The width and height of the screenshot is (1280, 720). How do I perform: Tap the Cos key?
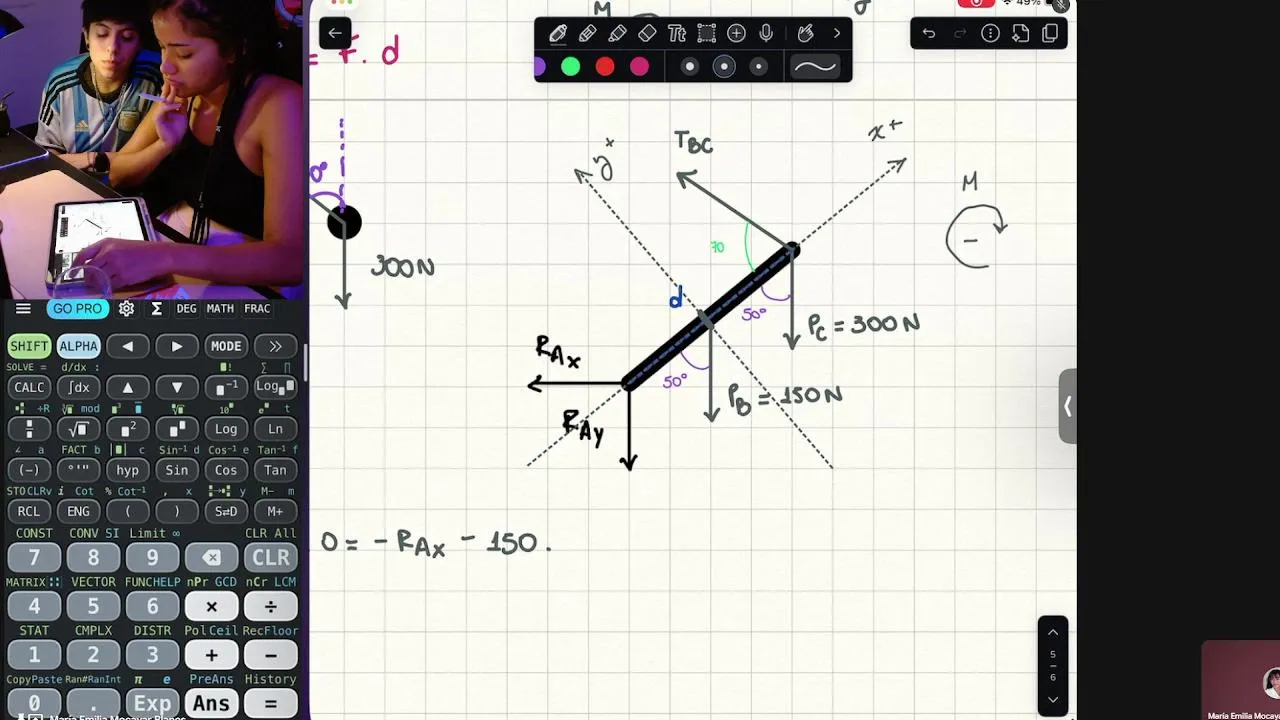(x=226, y=470)
